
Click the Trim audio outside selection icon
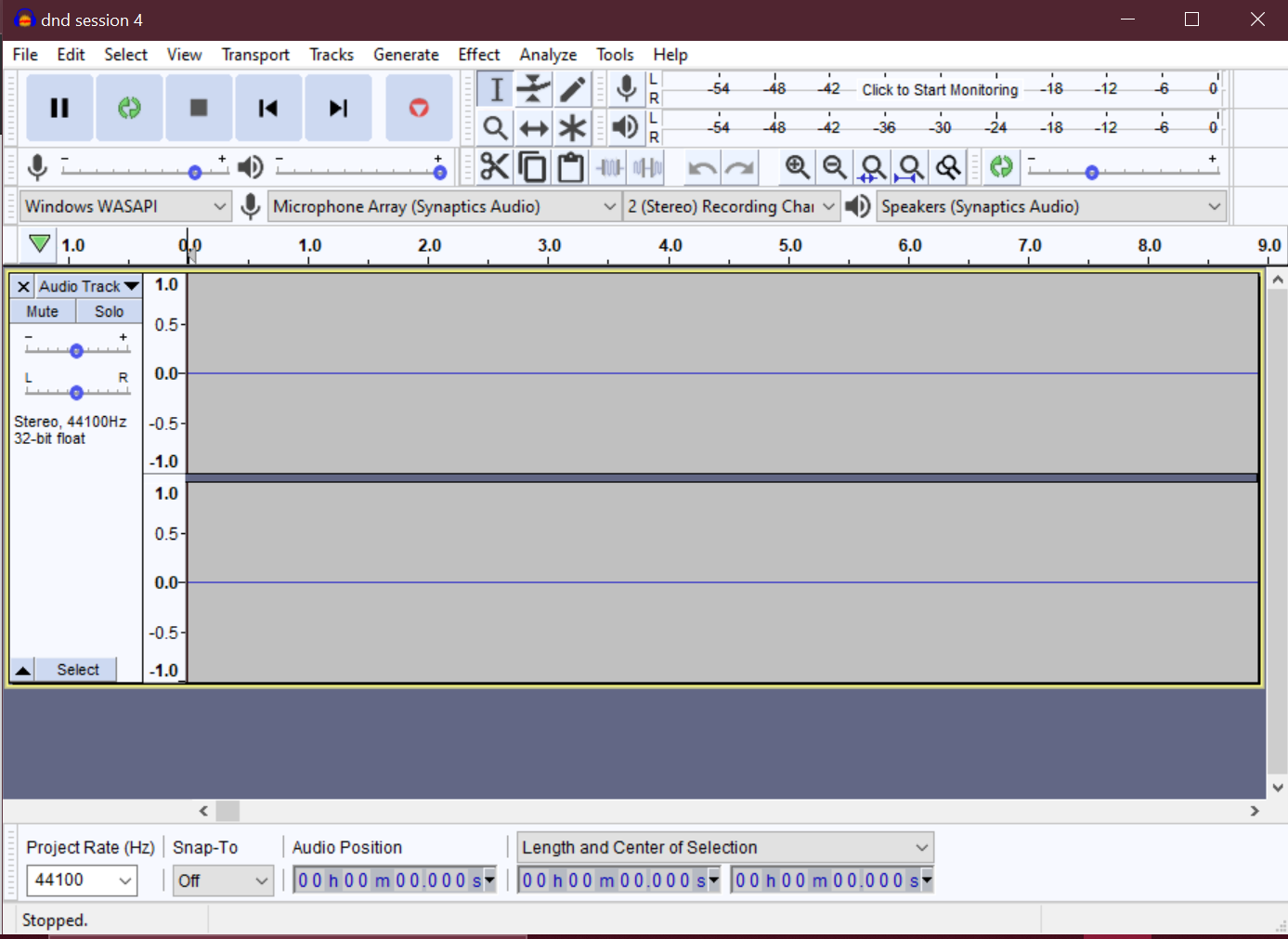[x=609, y=167]
